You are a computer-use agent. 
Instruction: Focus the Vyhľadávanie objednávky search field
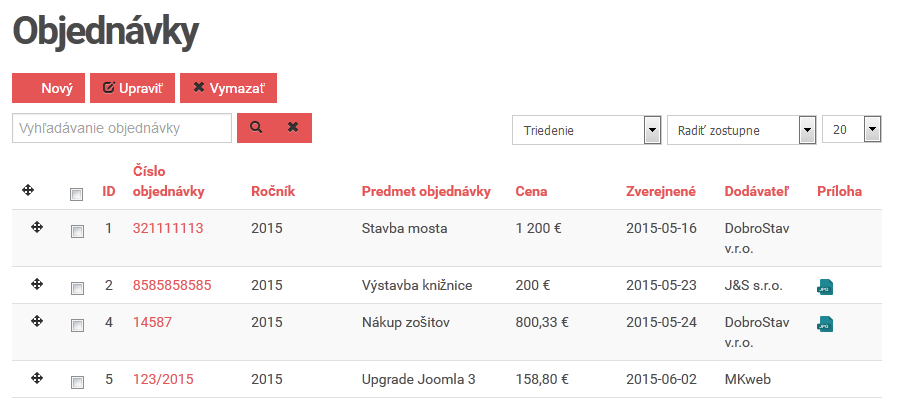pos(122,128)
